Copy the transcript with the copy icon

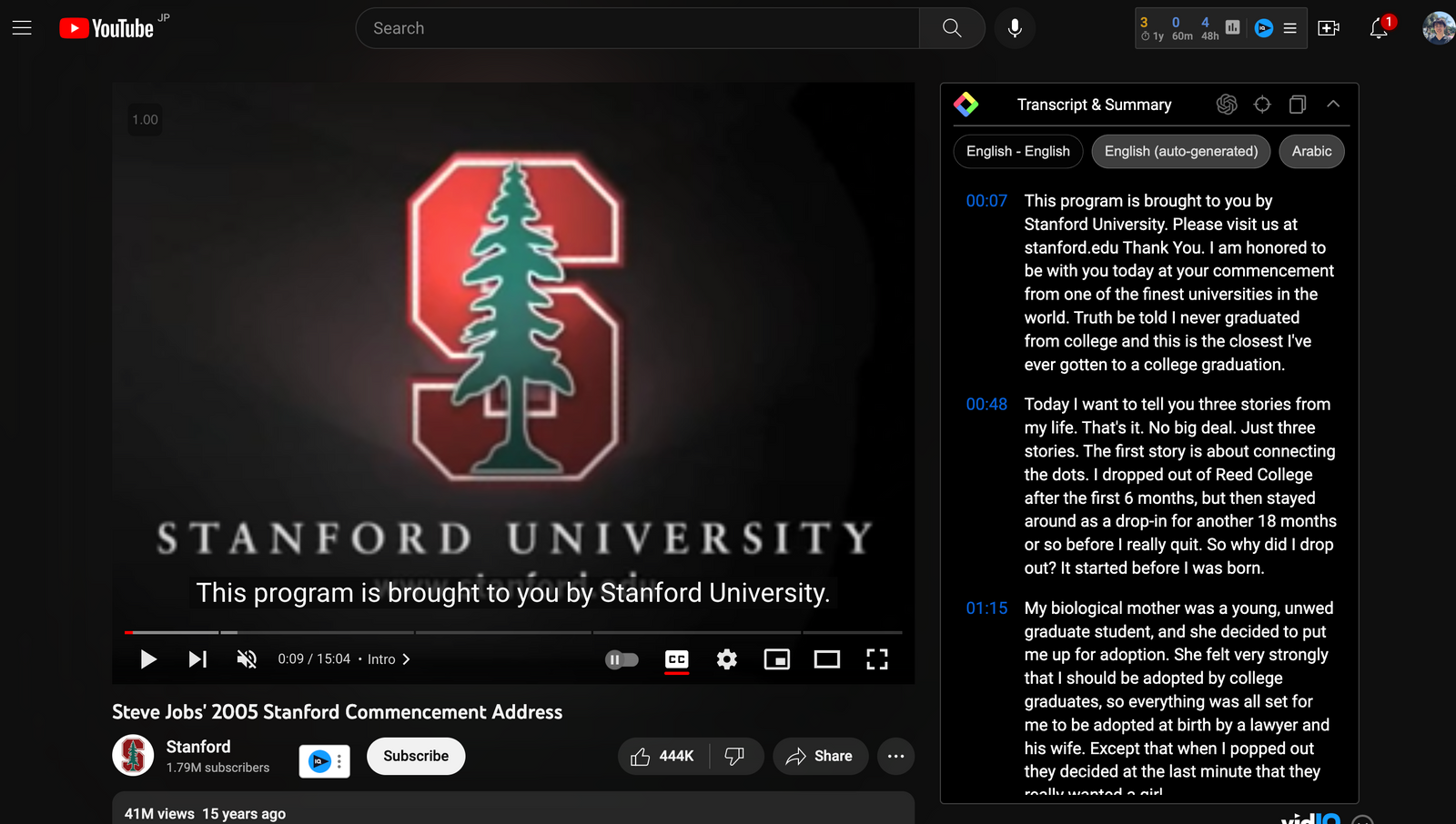click(1298, 105)
